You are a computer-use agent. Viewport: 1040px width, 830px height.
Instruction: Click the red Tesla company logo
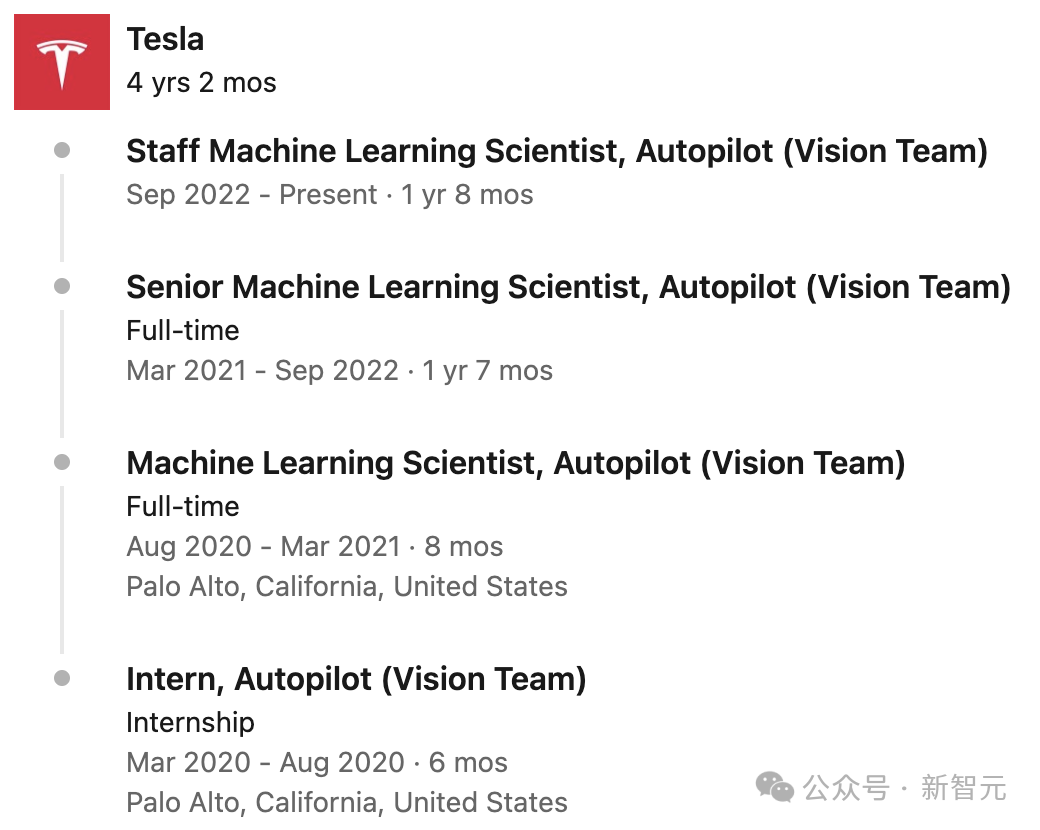pos(62,62)
